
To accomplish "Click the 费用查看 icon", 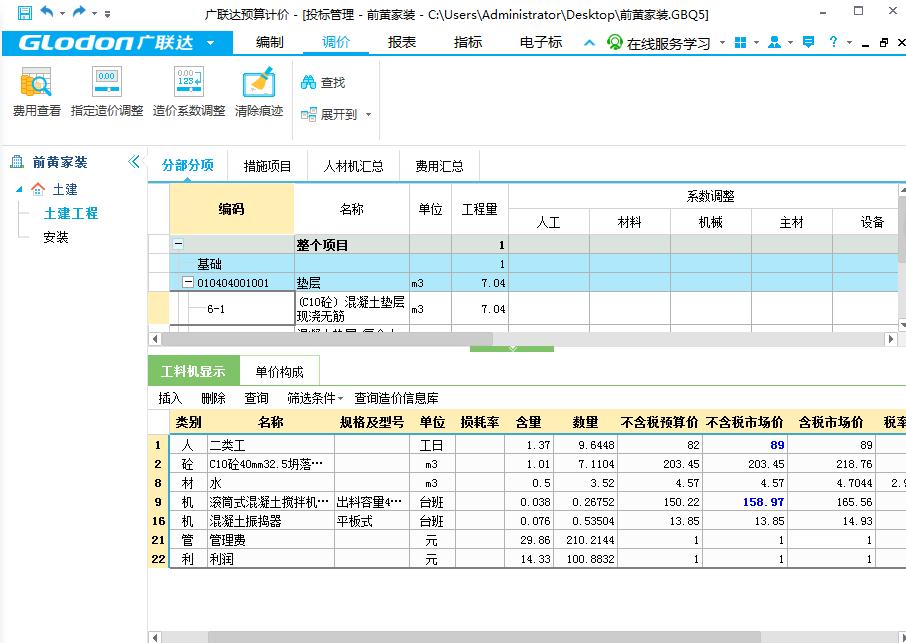I will tap(36, 82).
